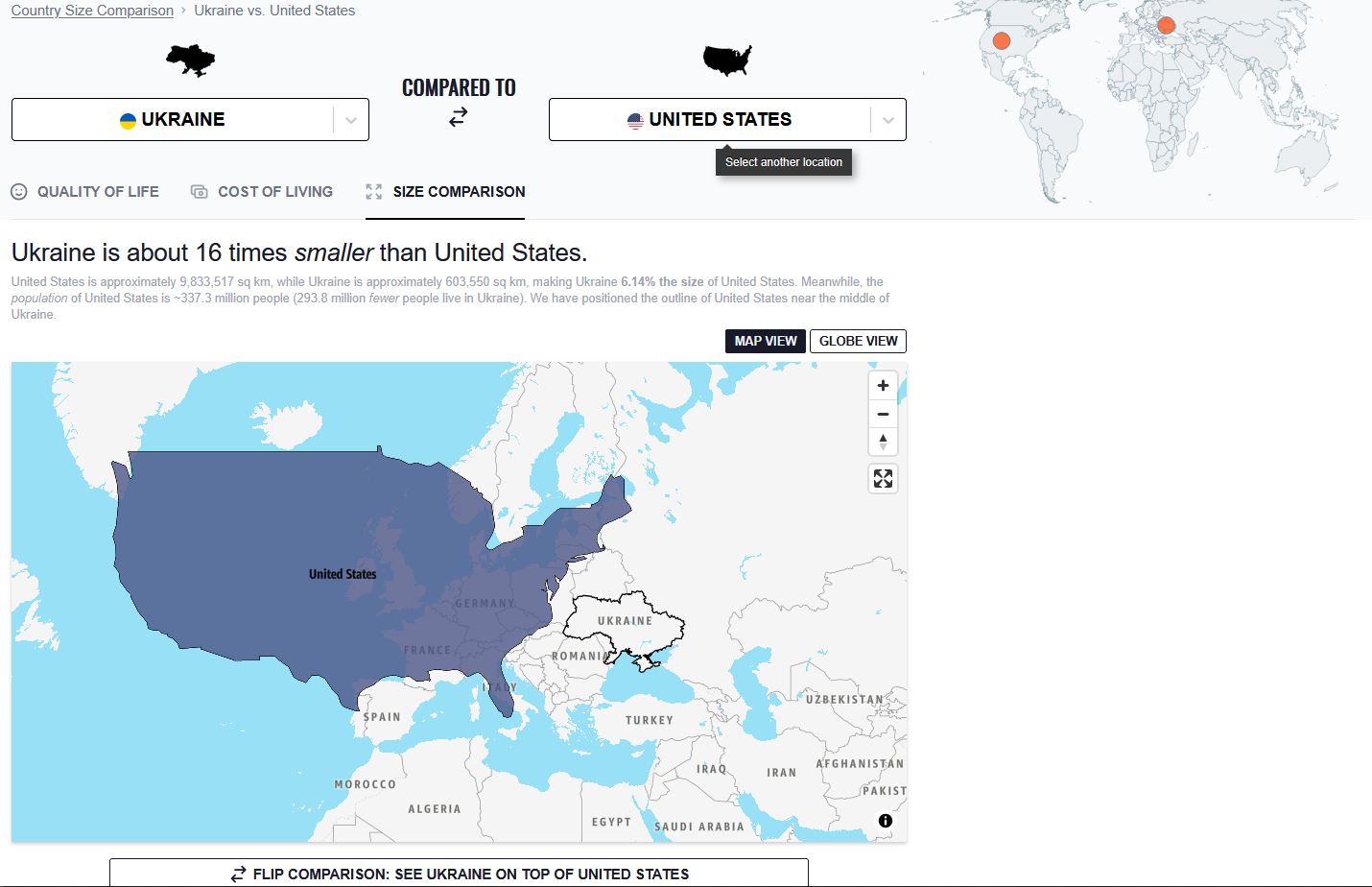Reset map bearing with compass button
Image resolution: width=1372 pixels, height=887 pixels.
(x=883, y=442)
